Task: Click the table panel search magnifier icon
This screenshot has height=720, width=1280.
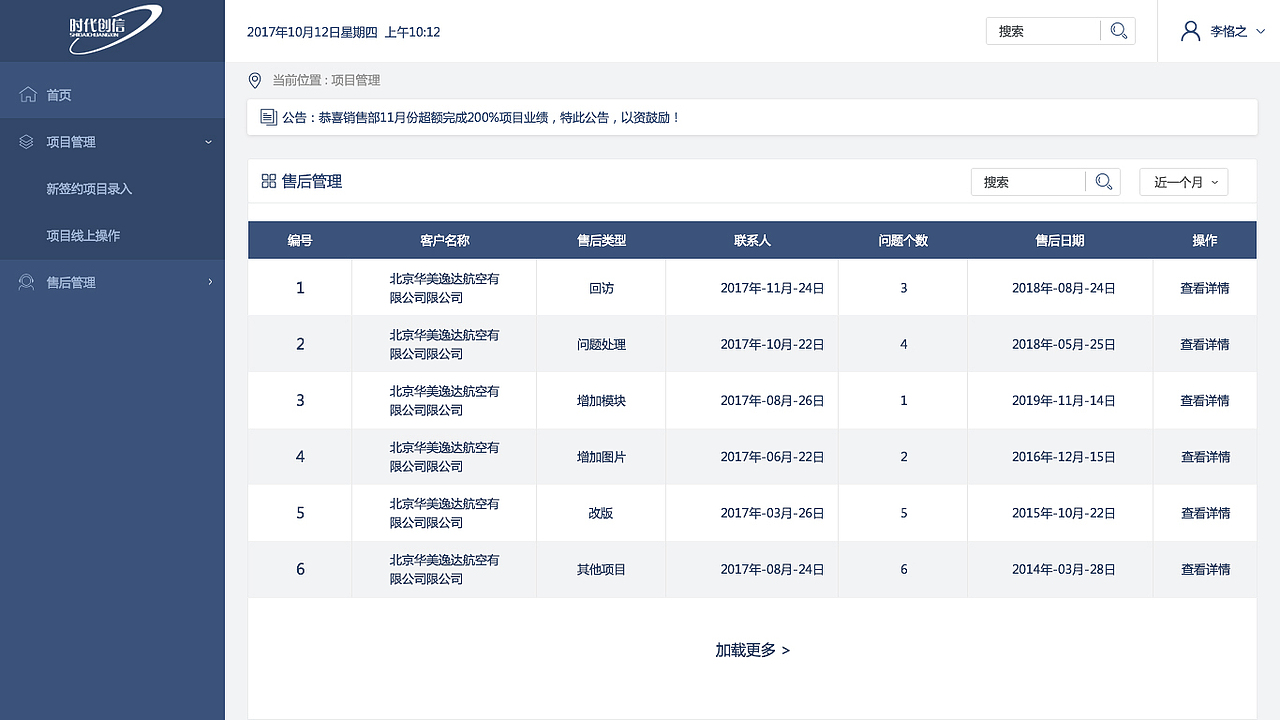Action: point(1104,182)
